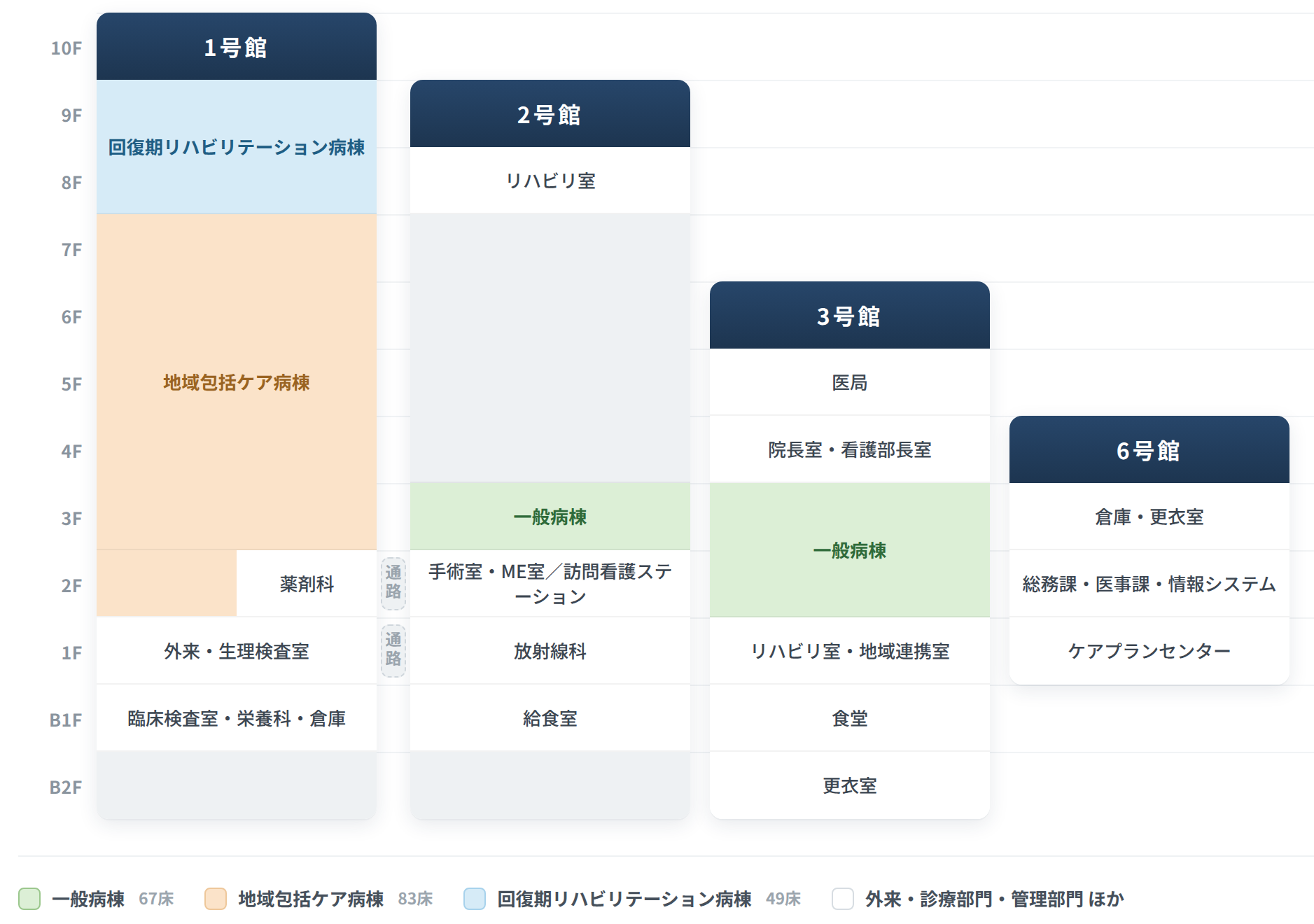The image size is (1314, 924).
Task: Click the B2F floor label
Action: pos(66,787)
